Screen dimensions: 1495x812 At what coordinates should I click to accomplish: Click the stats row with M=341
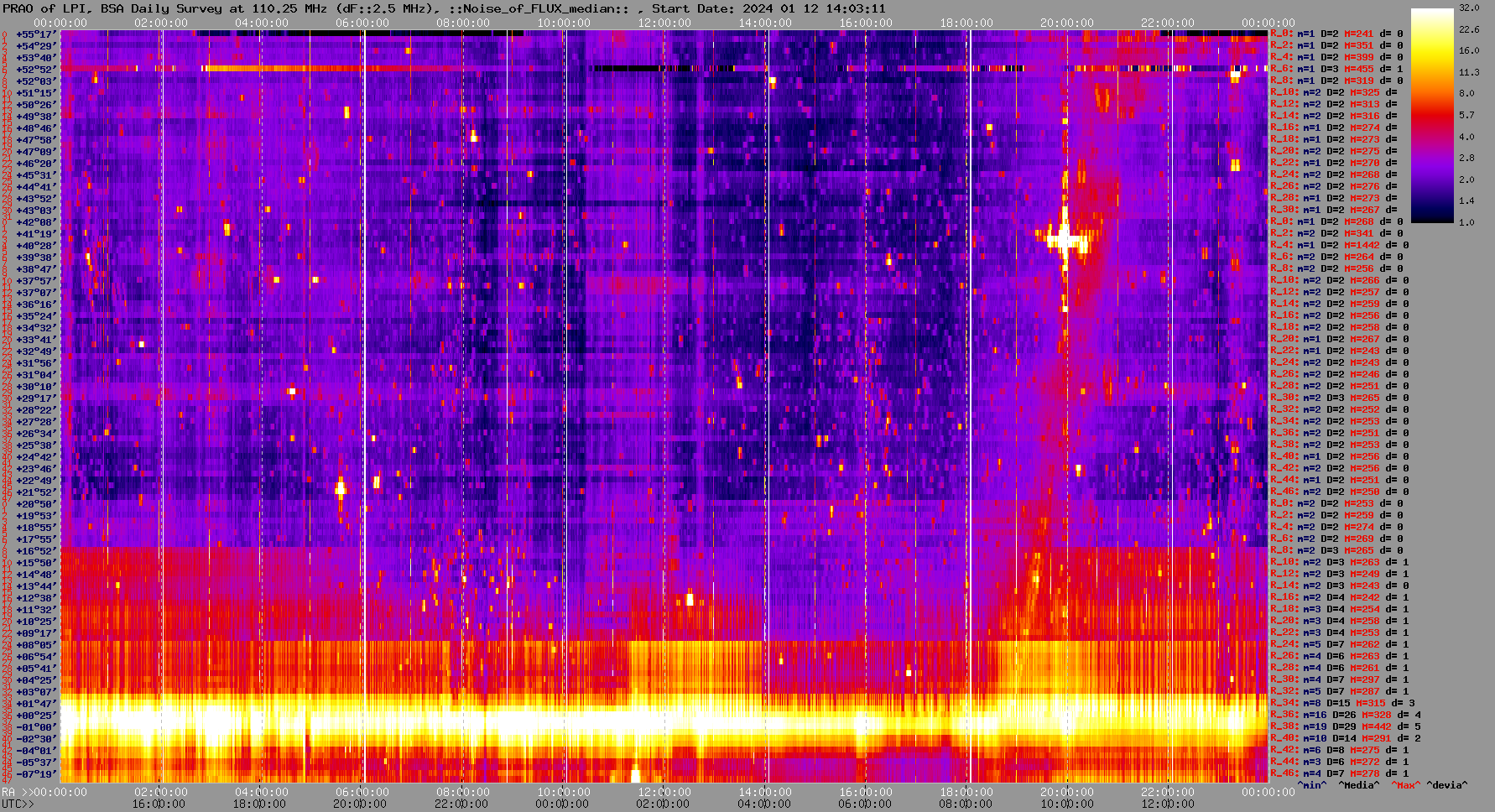click(1336, 233)
